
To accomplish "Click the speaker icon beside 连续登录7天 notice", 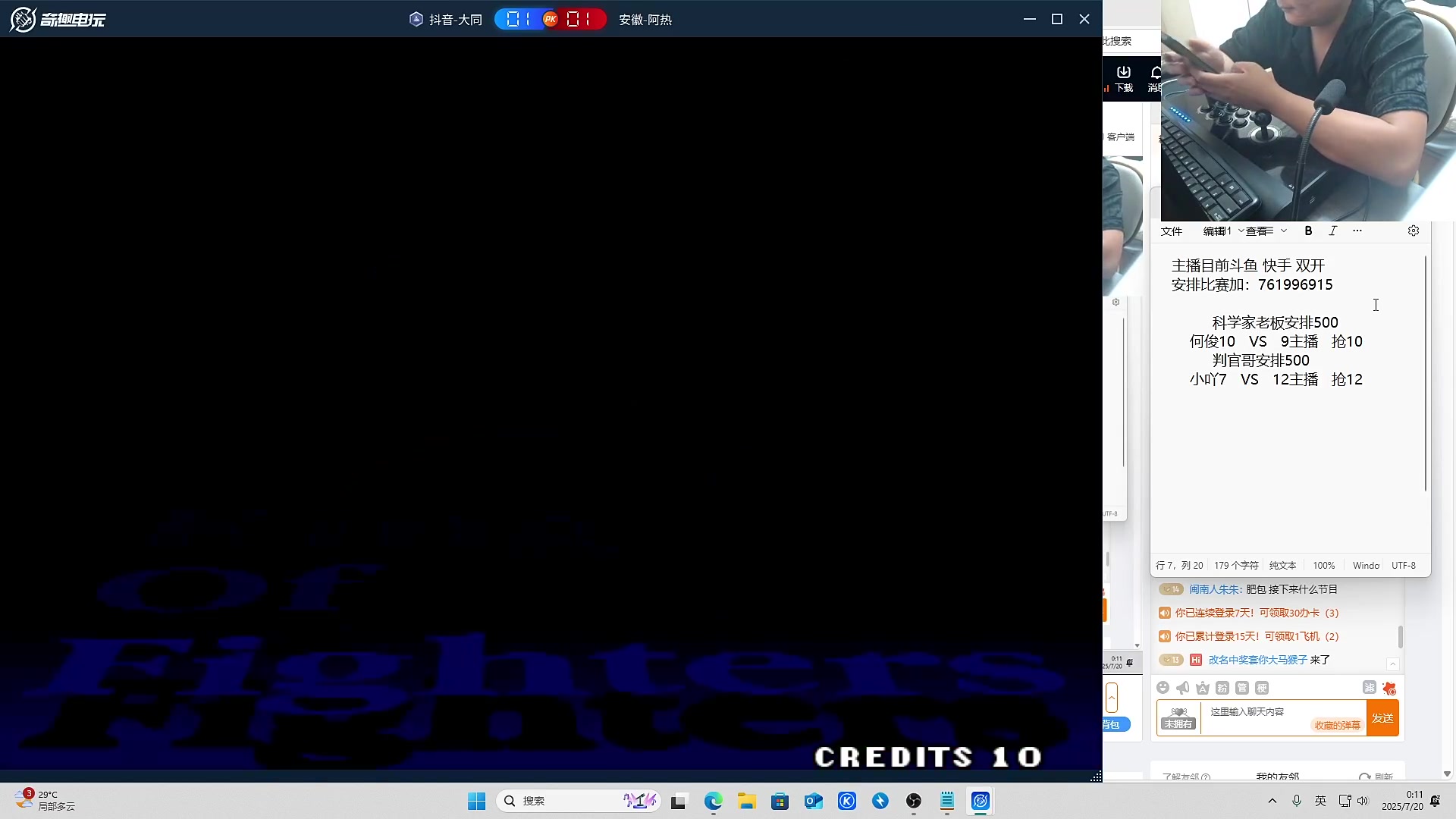I will (x=1165, y=613).
